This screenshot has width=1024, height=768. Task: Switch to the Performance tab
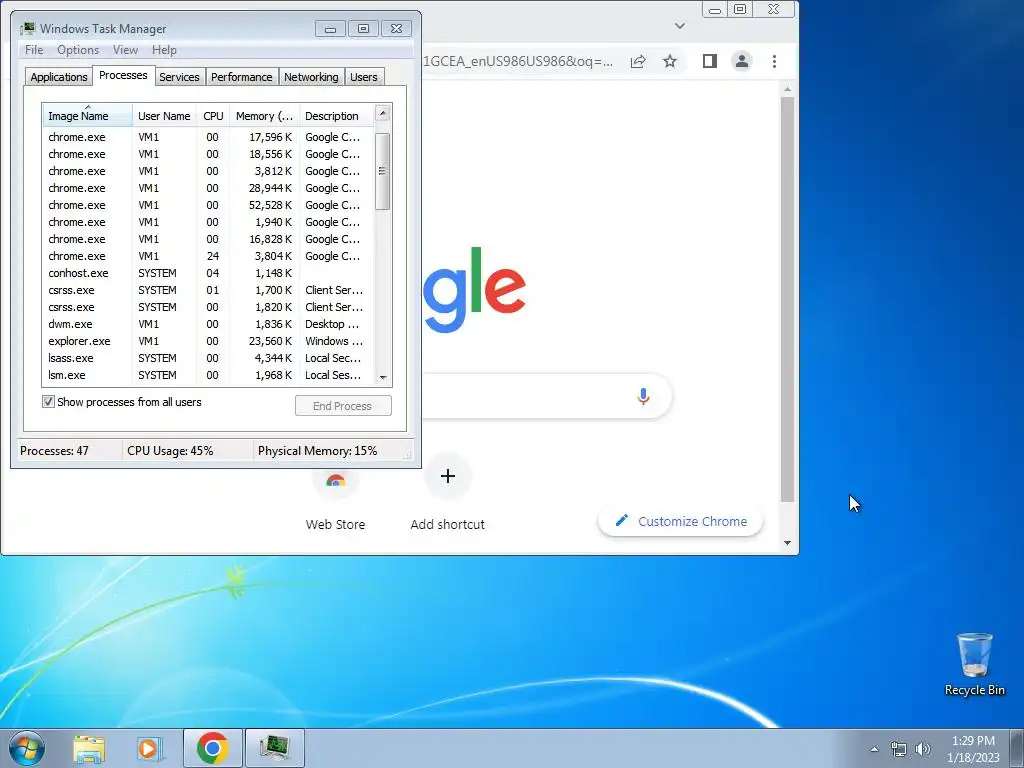242,77
